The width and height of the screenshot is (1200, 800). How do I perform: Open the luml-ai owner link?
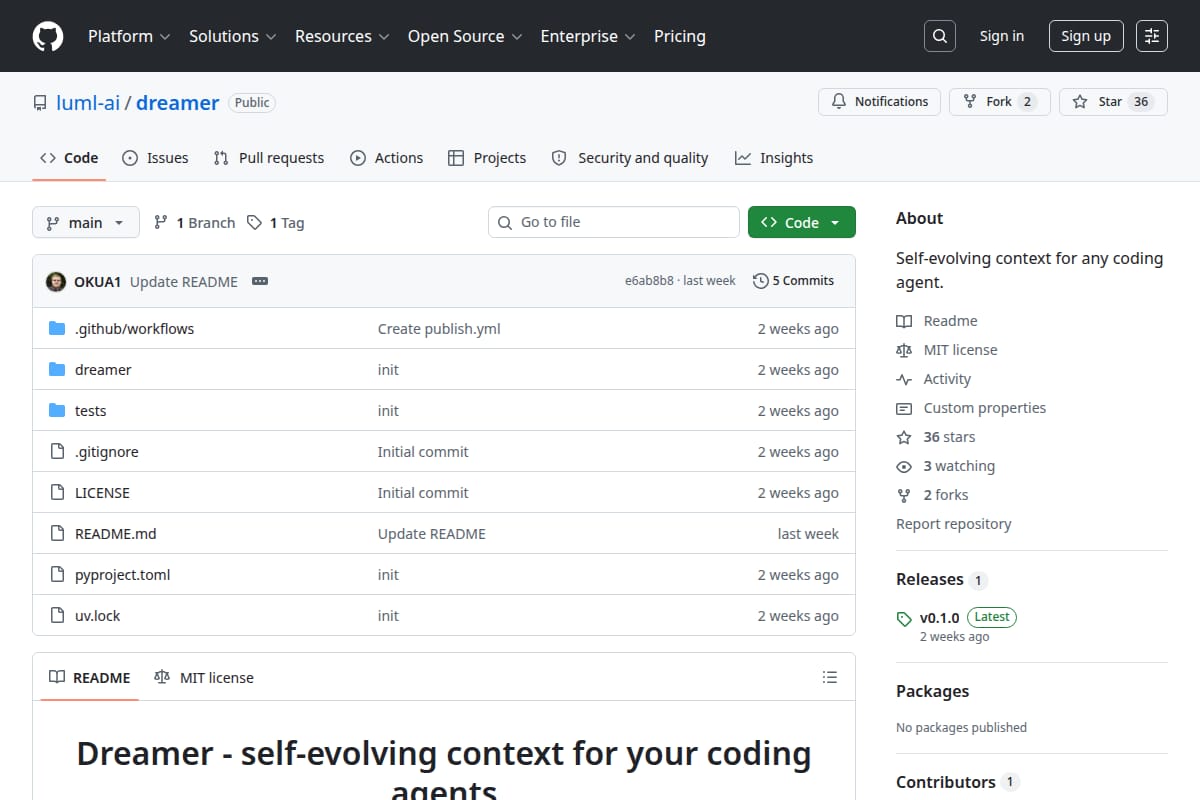click(88, 102)
